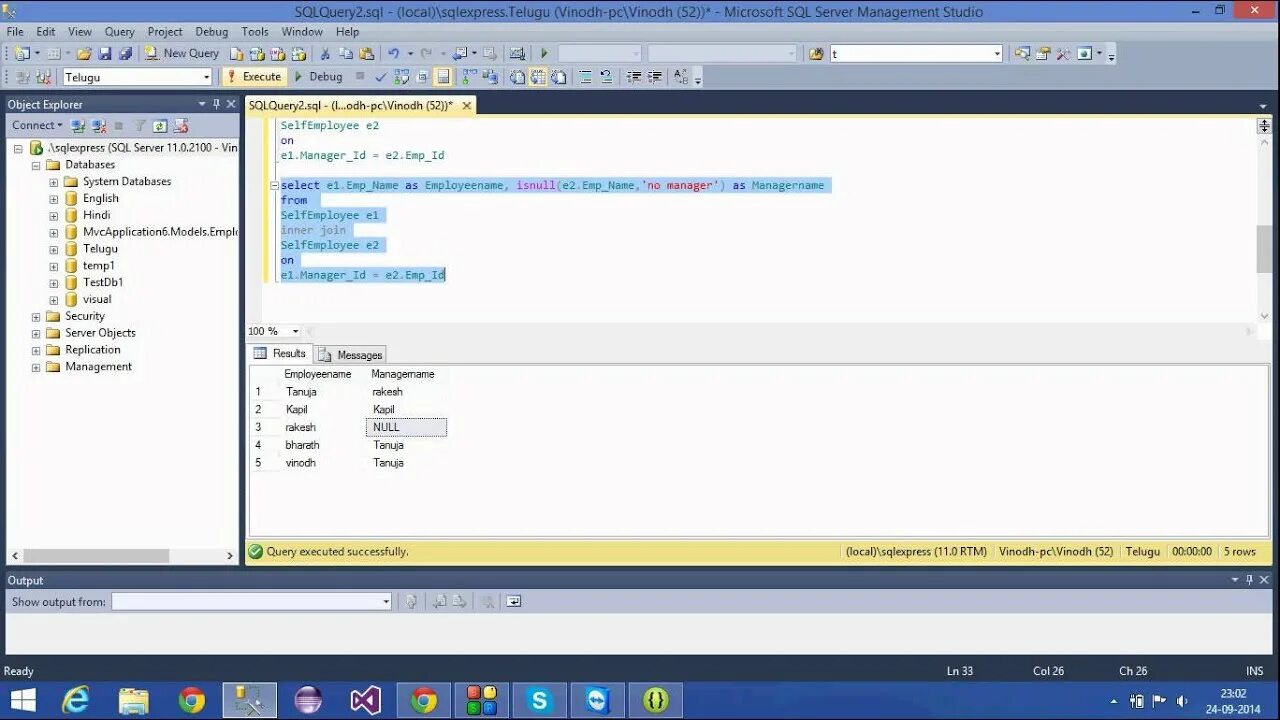1280x720 pixels.
Task: Click the Copy icon in the toolbar
Action: pos(345,53)
